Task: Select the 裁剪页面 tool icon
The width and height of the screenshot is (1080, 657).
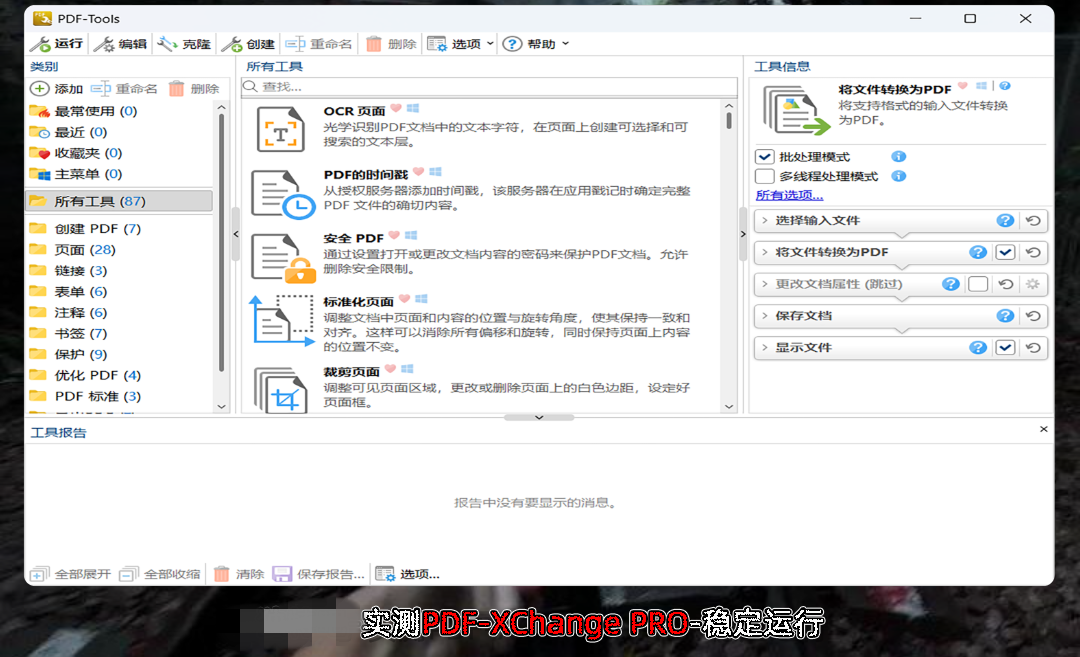Action: (280, 390)
